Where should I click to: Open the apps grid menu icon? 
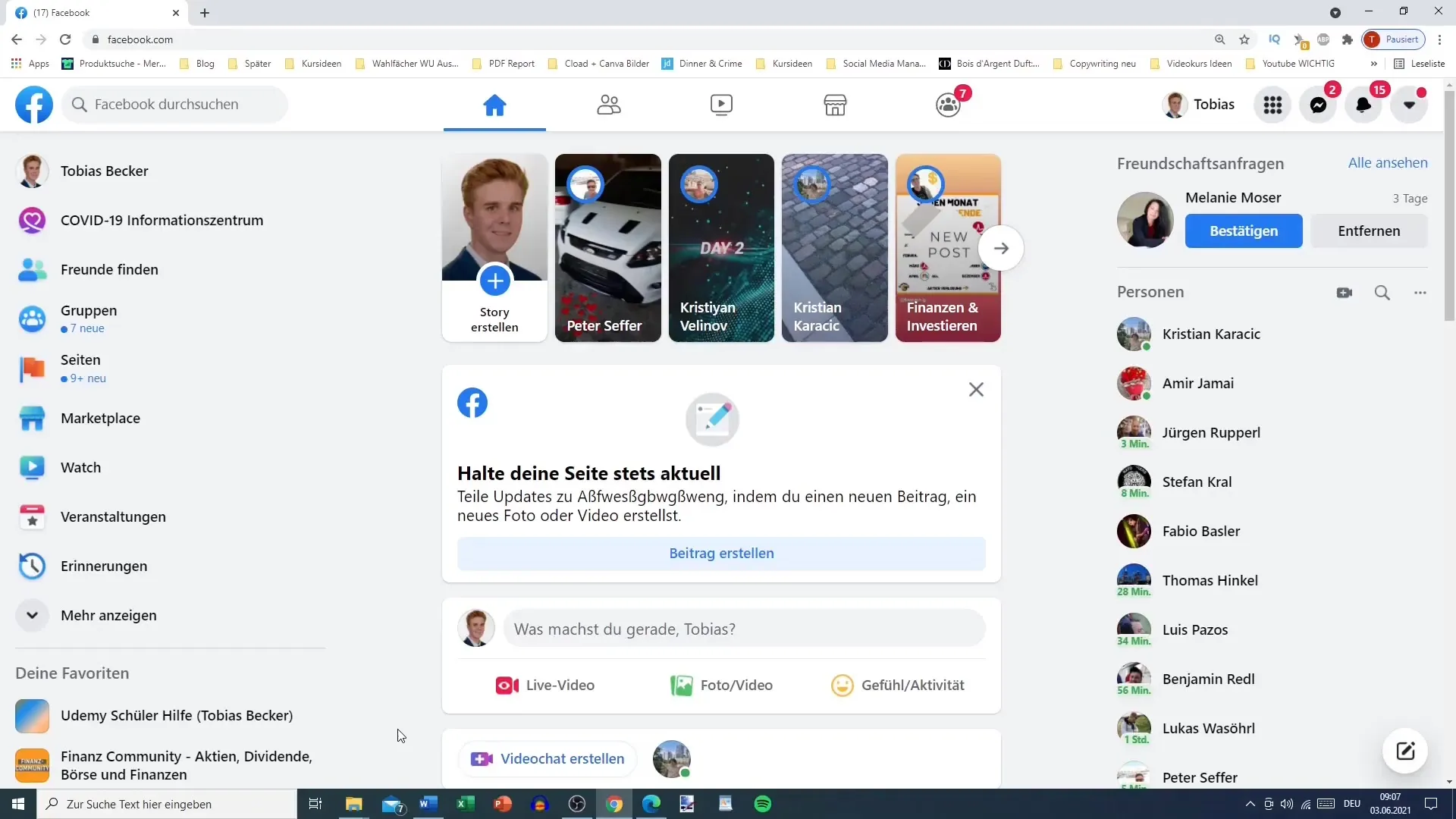point(1272,105)
